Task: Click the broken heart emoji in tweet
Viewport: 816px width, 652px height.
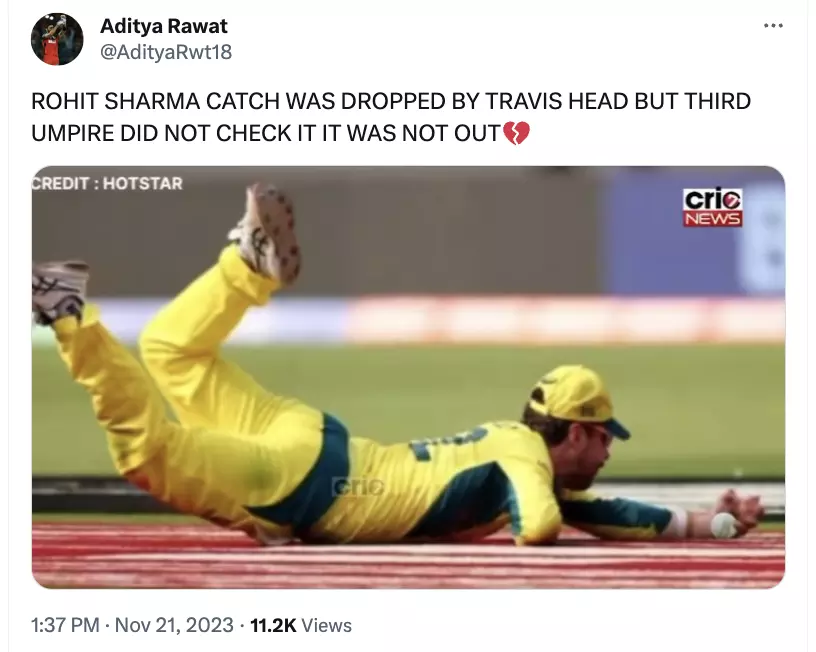Action: pos(516,133)
